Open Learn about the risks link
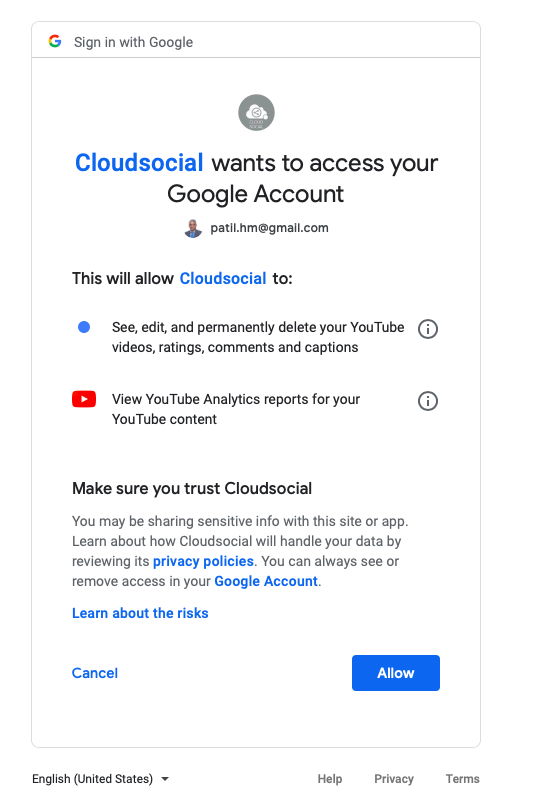 (x=140, y=613)
